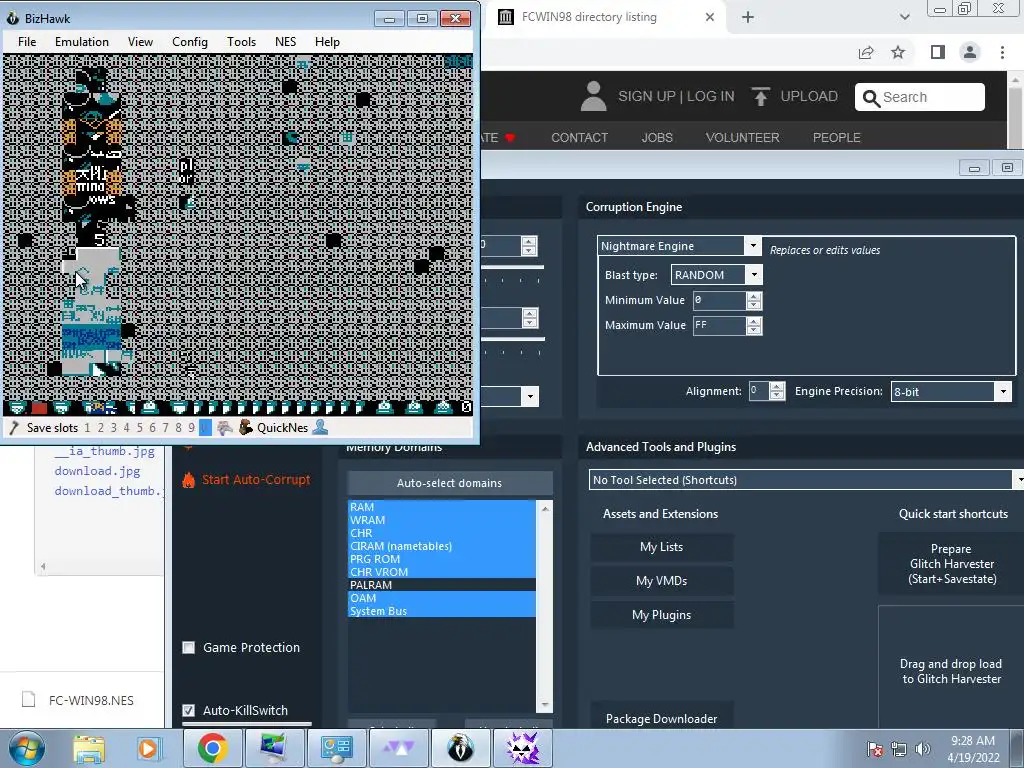
Task: Open My Plugins button
Action: click(662, 615)
